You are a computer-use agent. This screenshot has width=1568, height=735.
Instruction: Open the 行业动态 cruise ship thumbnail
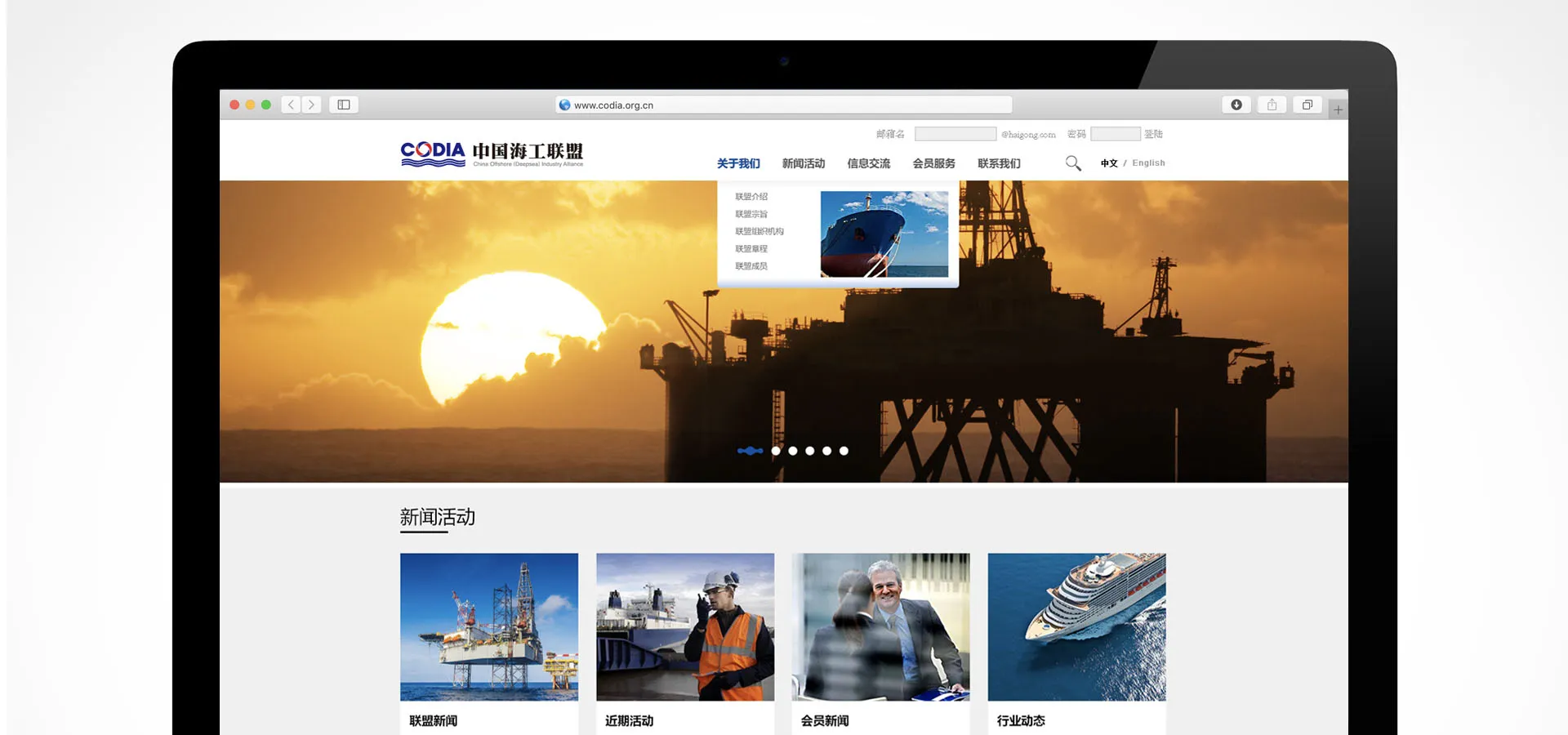pyautogui.click(x=1077, y=627)
